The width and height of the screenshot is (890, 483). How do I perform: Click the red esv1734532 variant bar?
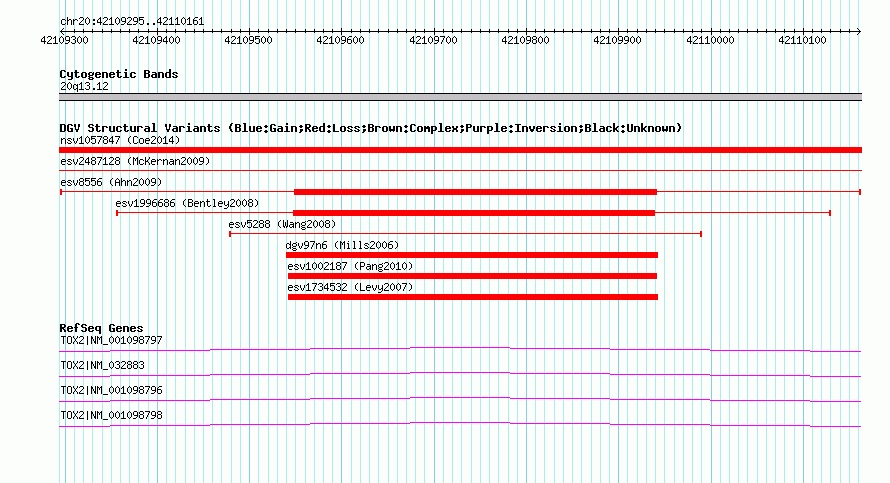(473, 297)
